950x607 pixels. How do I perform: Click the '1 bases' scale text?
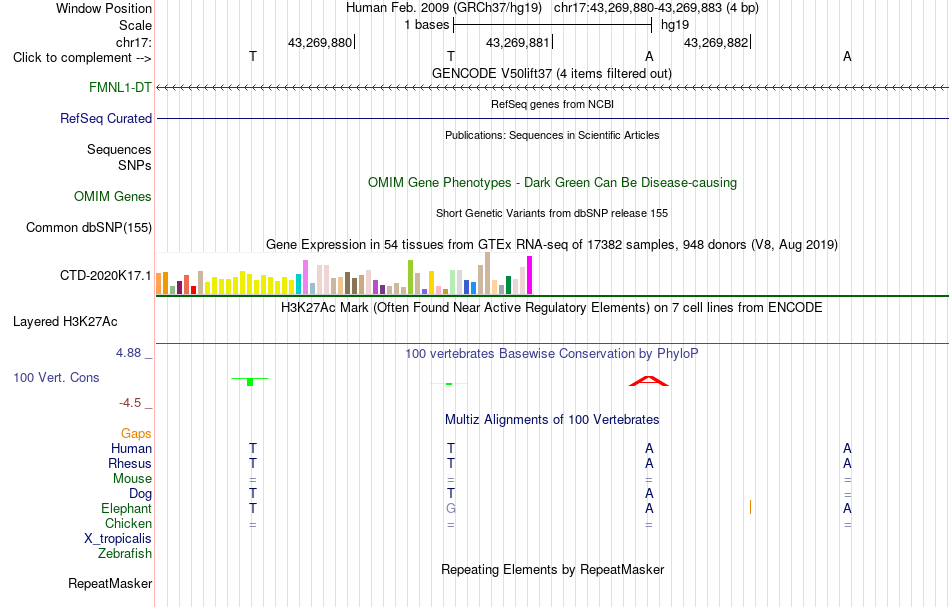point(427,25)
